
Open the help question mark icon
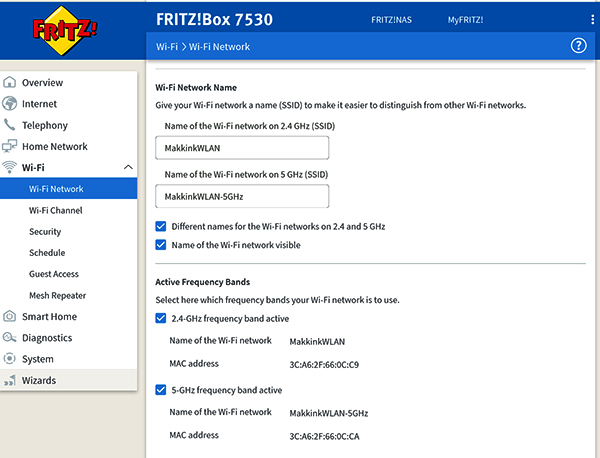tap(578, 46)
